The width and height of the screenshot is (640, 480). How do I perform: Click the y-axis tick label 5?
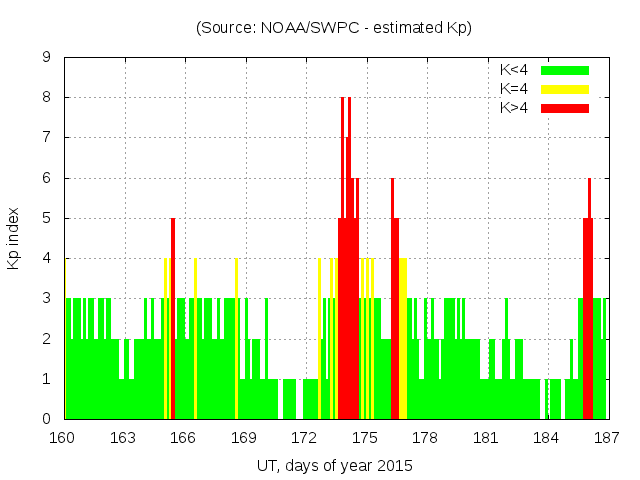(47, 218)
